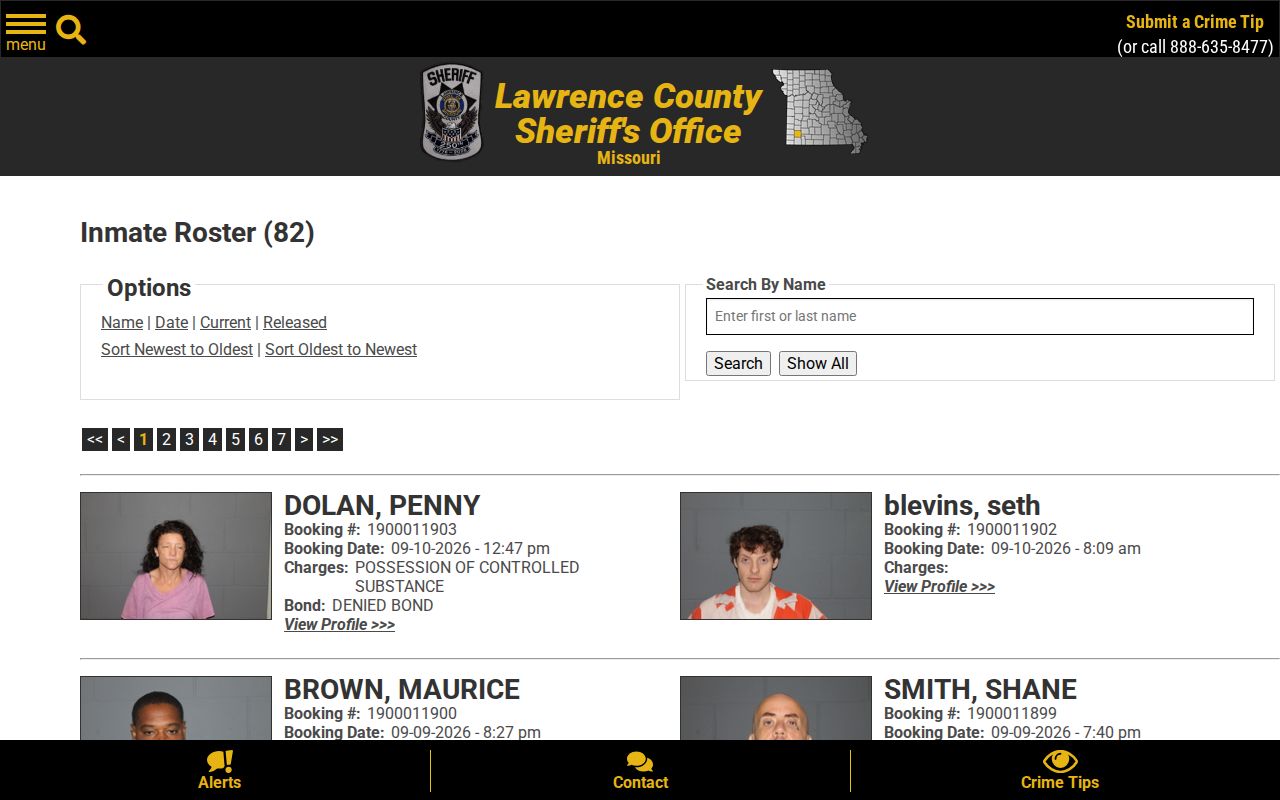
Task: View Profile for DOLAN, PENNY
Action: click(x=339, y=624)
